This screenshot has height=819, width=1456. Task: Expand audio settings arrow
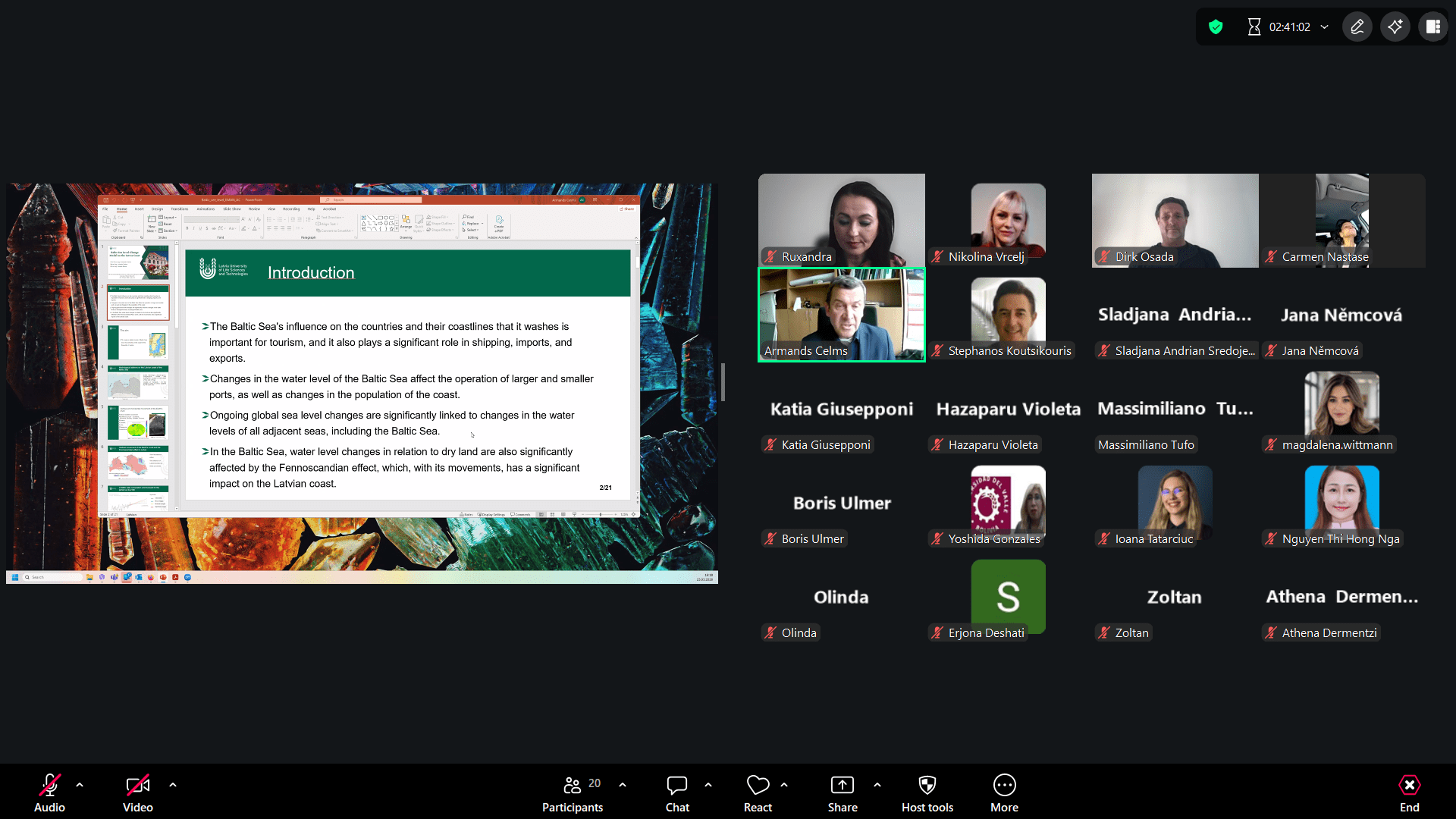pyautogui.click(x=80, y=785)
